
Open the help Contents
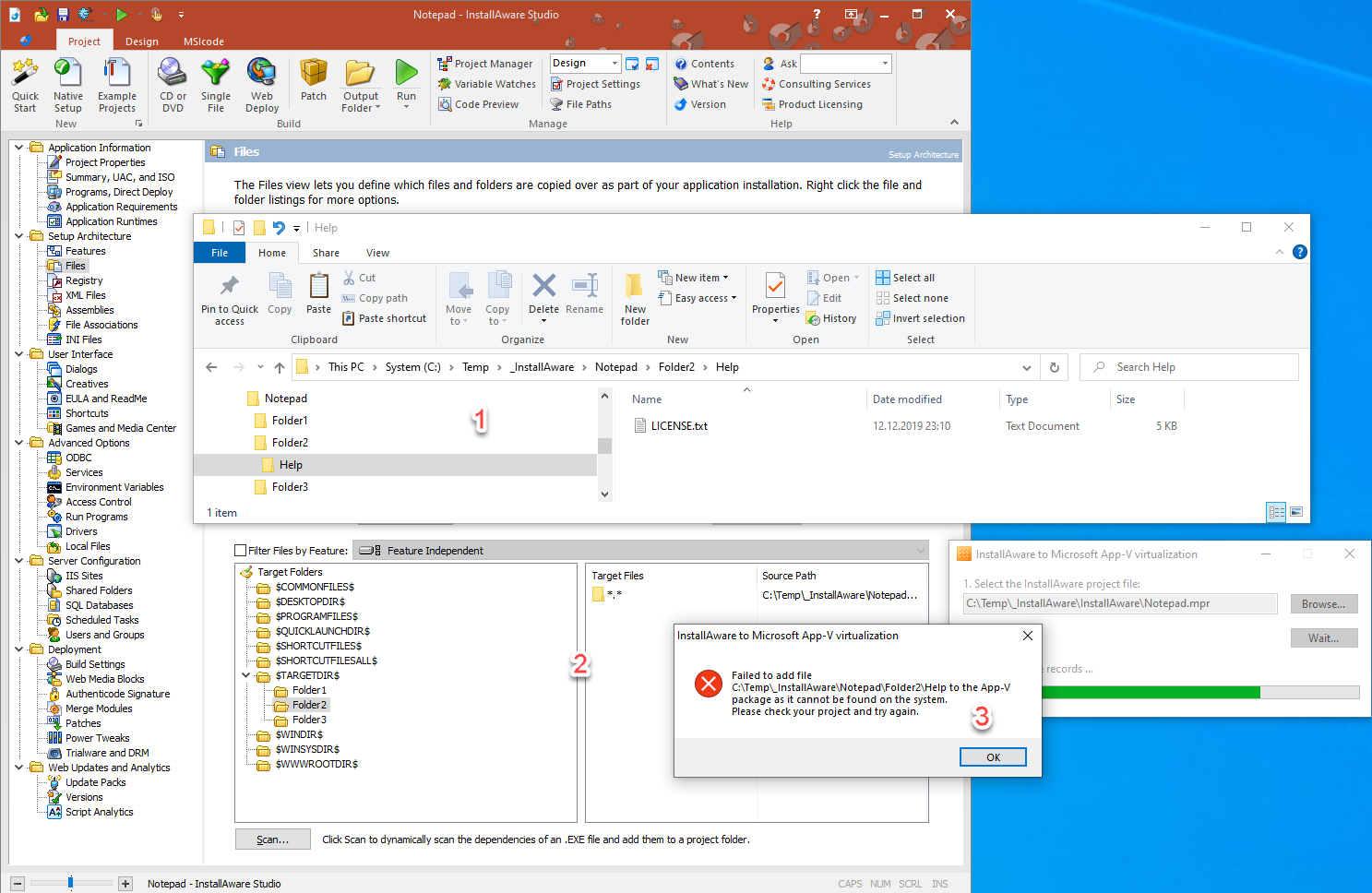[x=705, y=64]
